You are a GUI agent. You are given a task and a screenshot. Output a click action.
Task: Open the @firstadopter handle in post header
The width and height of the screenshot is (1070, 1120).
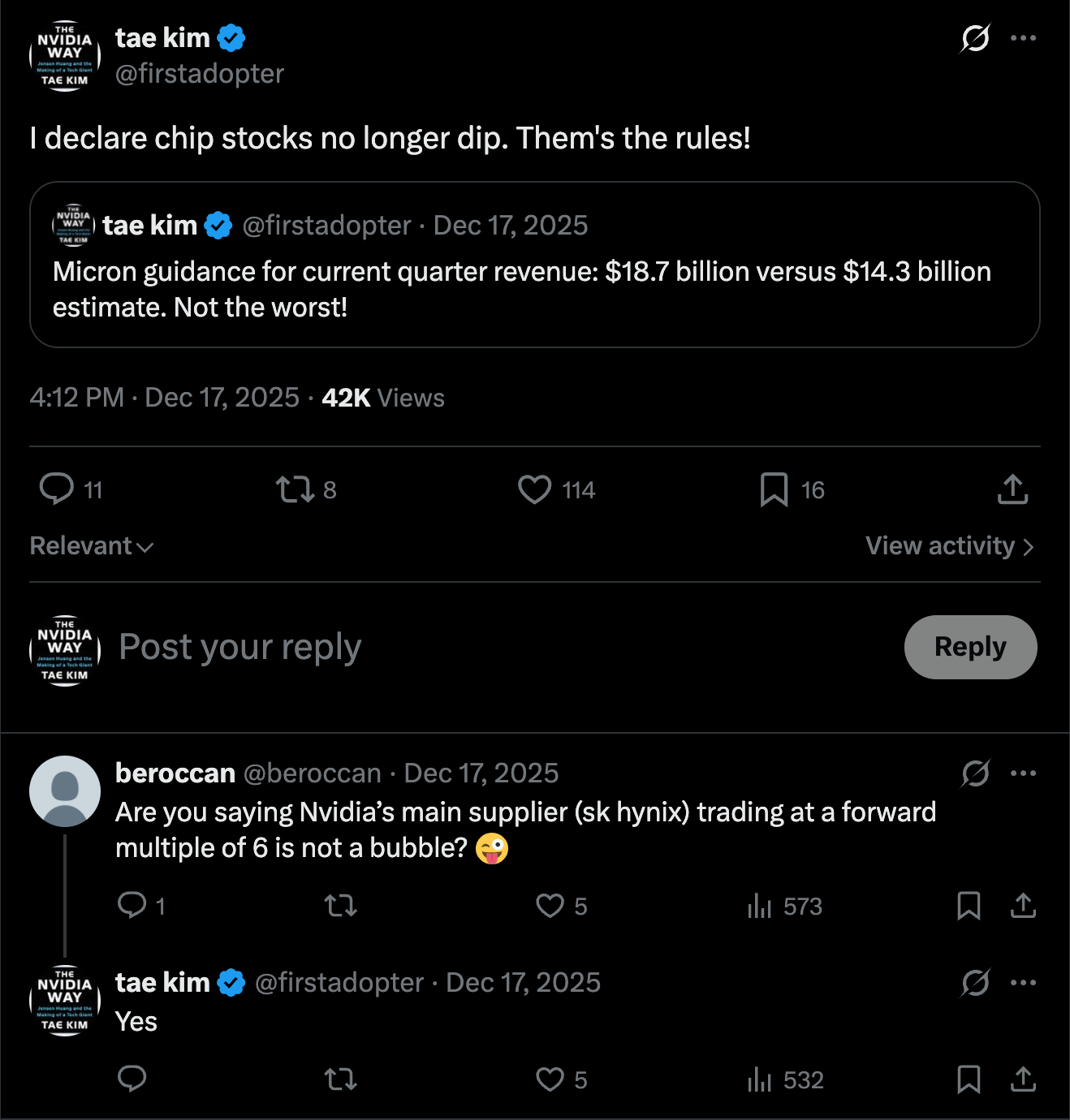(200, 74)
